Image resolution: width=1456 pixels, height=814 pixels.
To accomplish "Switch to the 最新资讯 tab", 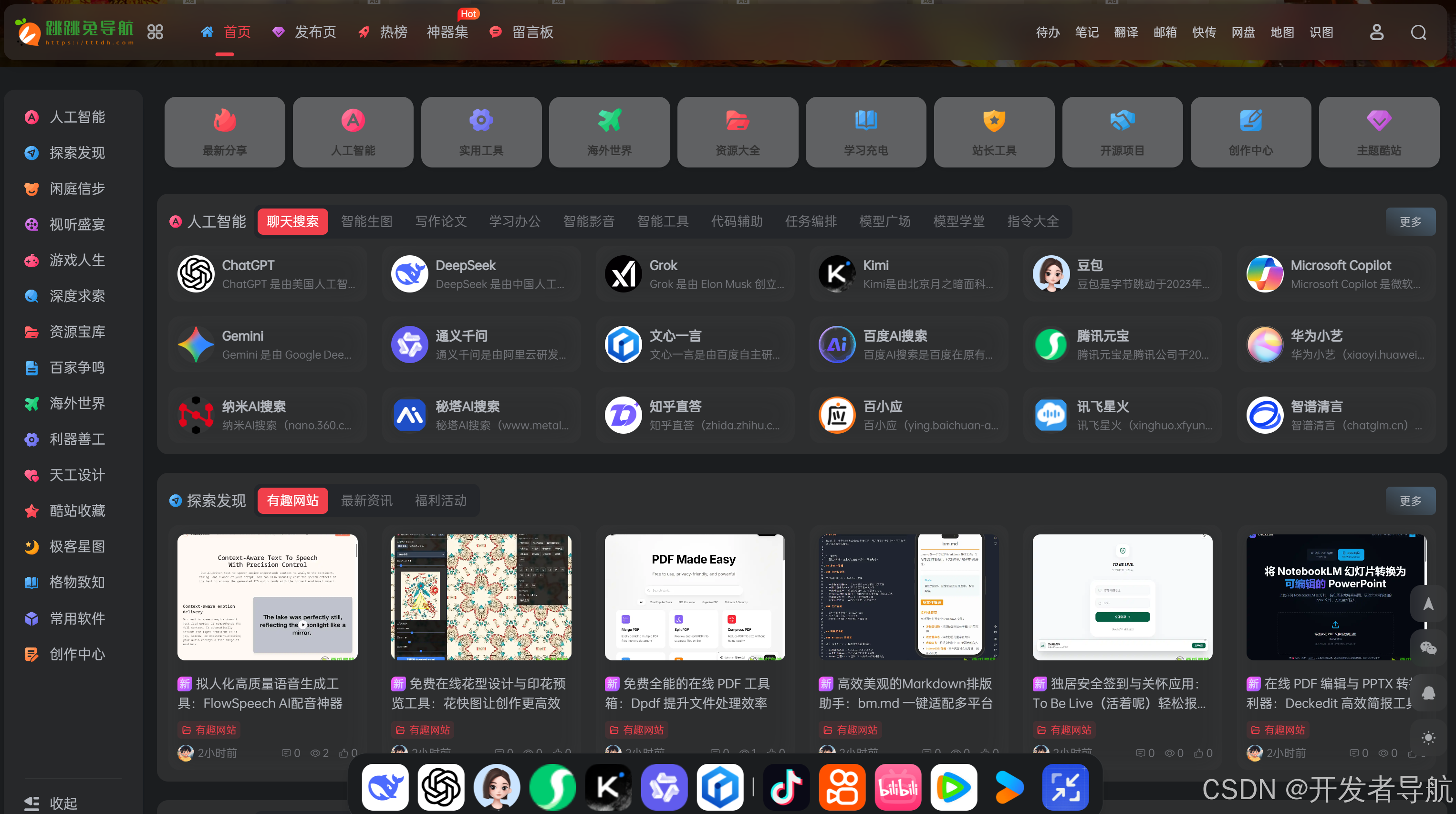I will click(x=366, y=501).
